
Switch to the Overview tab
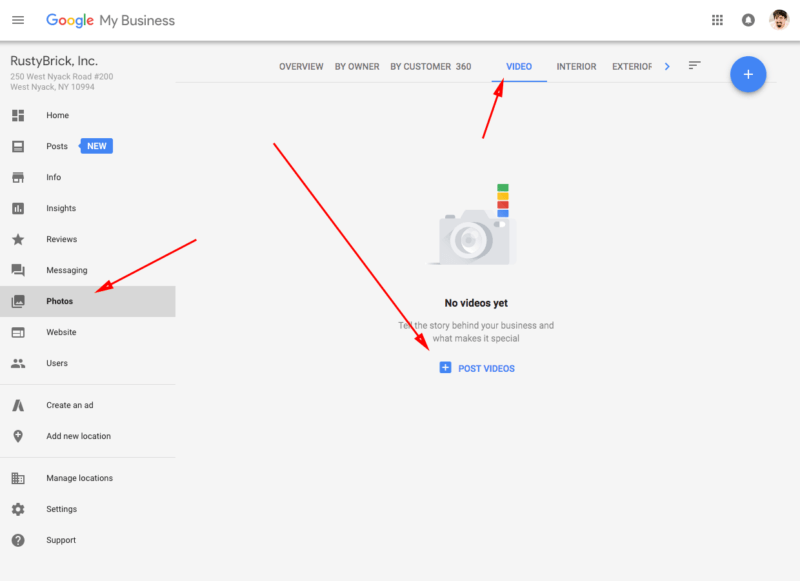(x=301, y=67)
